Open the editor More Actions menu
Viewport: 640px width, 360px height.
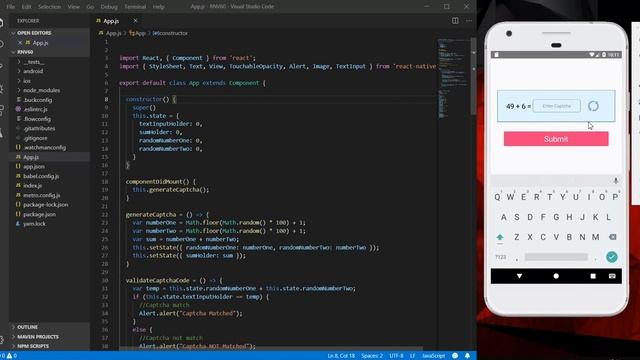point(469,20)
